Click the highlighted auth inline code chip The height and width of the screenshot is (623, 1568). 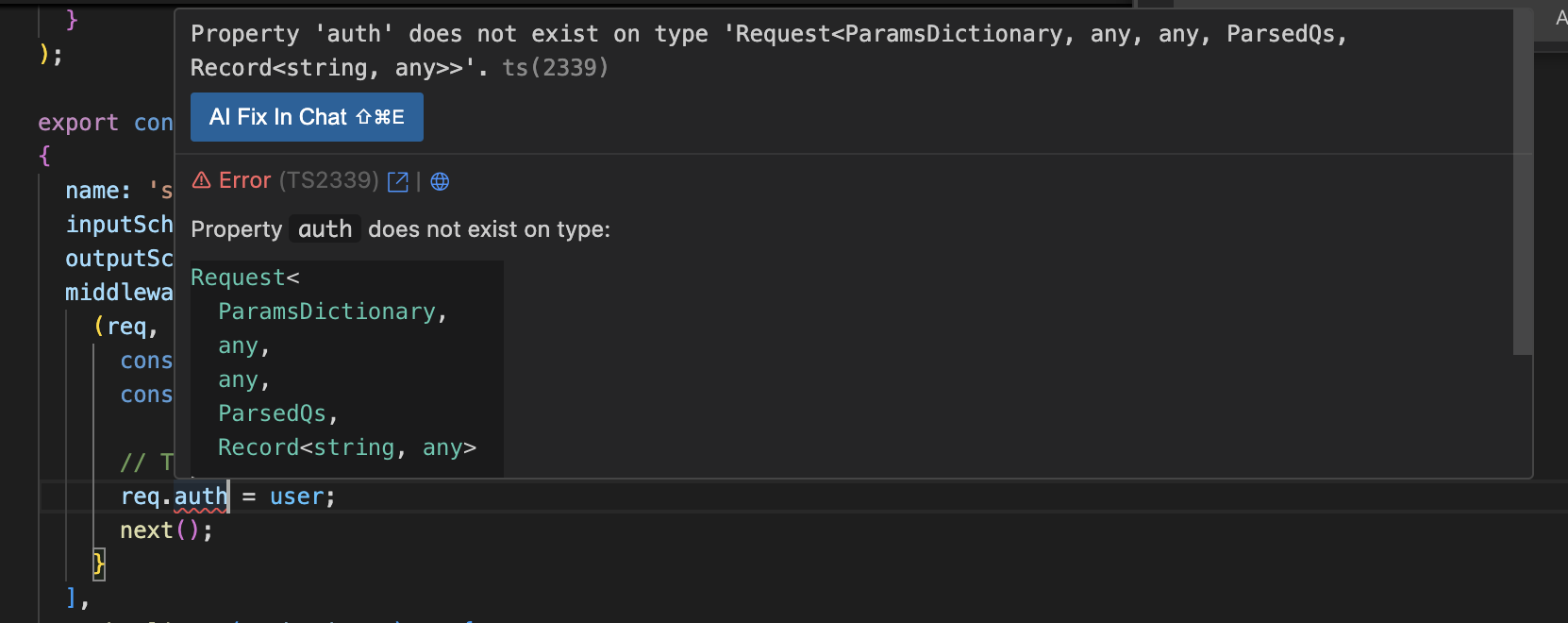pos(325,229)
